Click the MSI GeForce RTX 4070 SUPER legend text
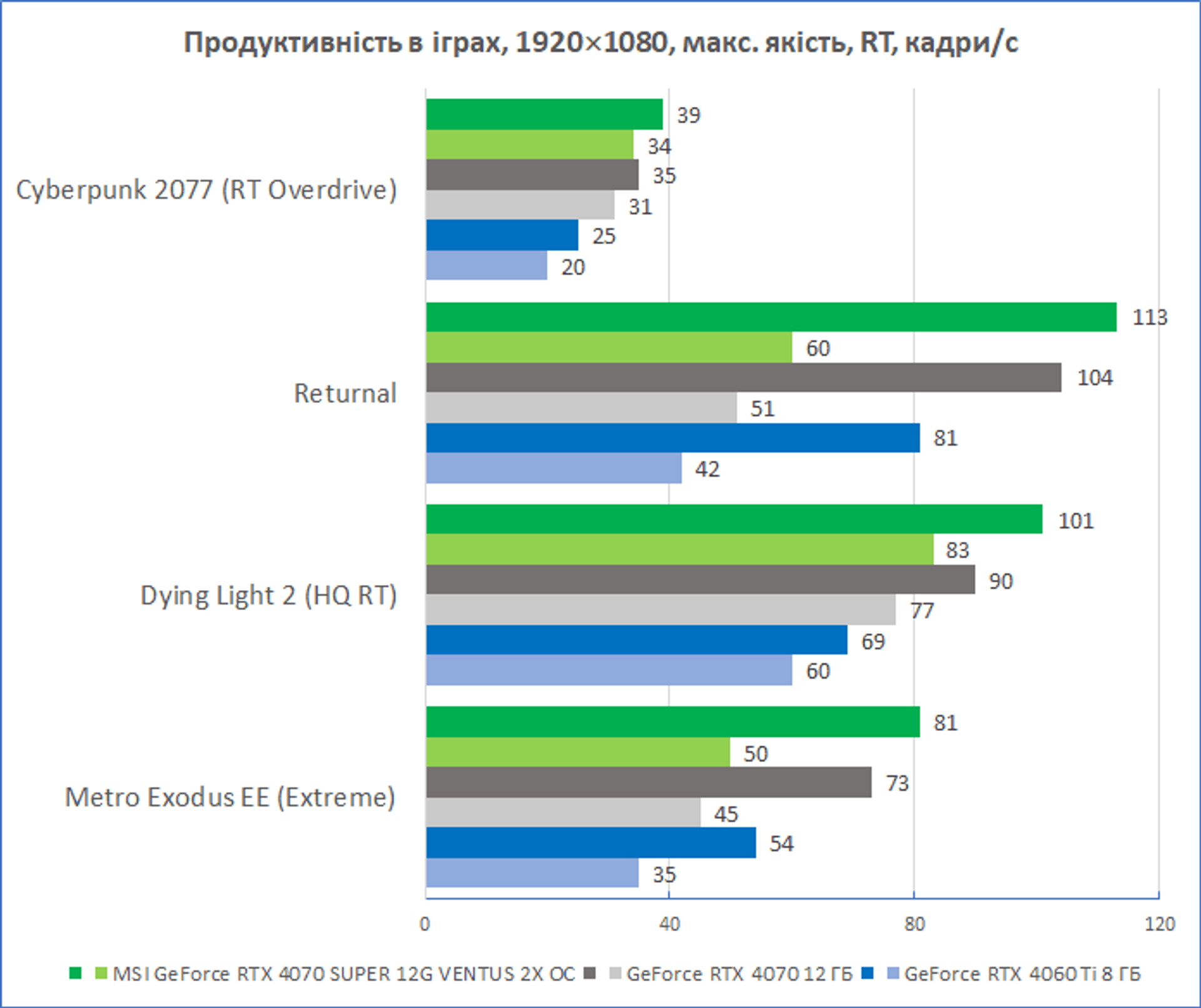The height and width of the screenshot is (1008, 1201). pyautogui.click(x=343, y=974)
